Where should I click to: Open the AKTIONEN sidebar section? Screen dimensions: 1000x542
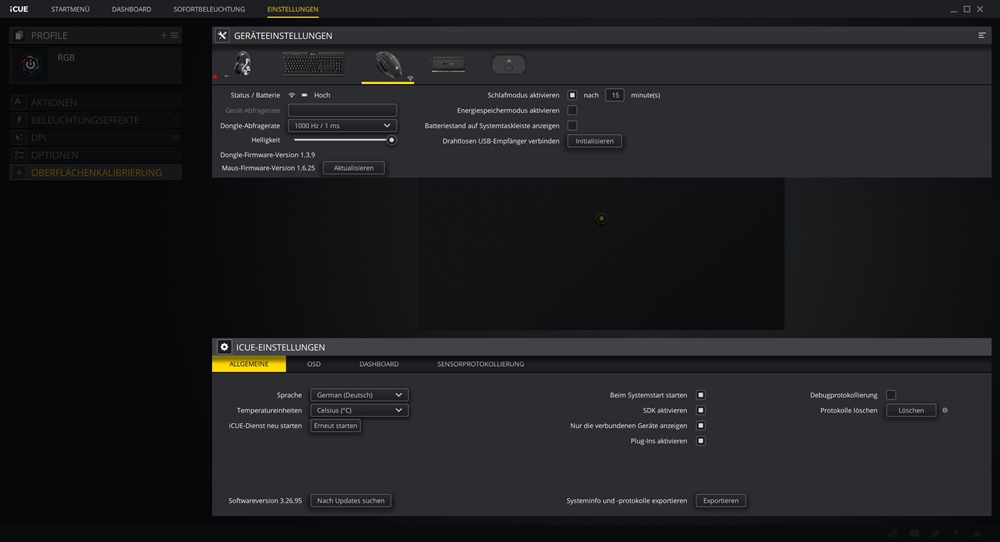(96, 102)
